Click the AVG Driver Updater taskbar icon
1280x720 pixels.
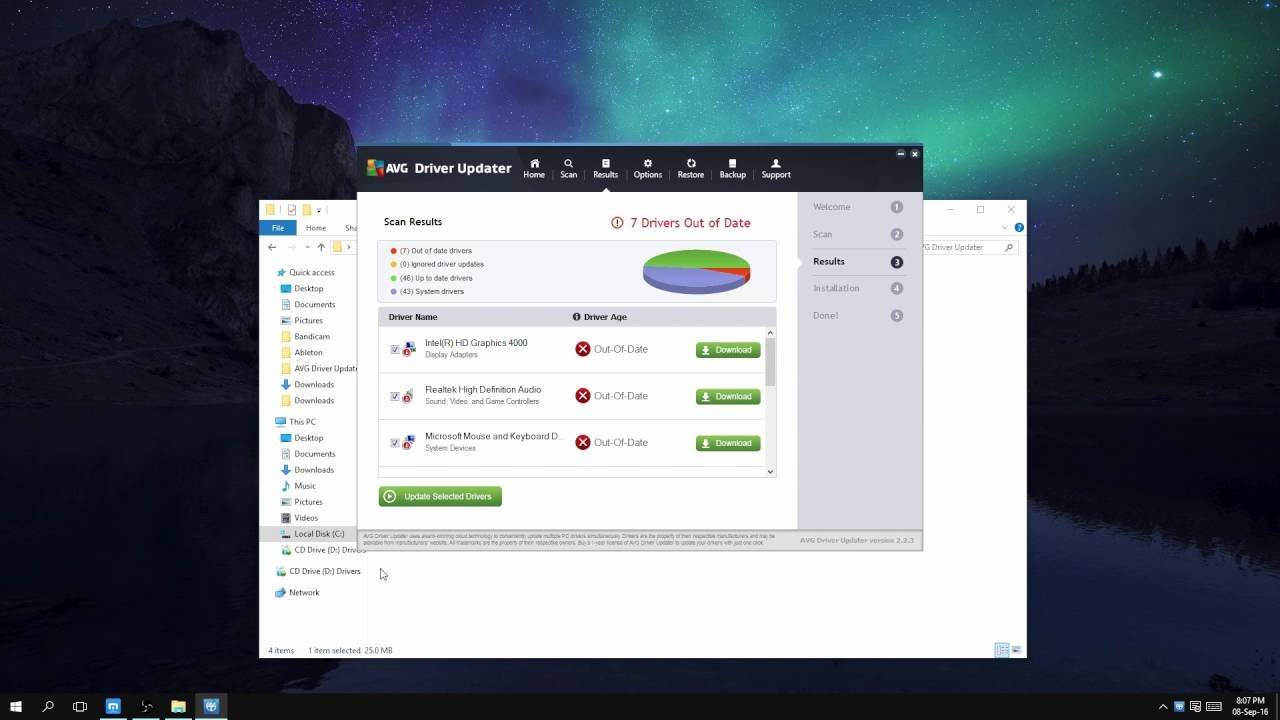click(x=211, y=706)
